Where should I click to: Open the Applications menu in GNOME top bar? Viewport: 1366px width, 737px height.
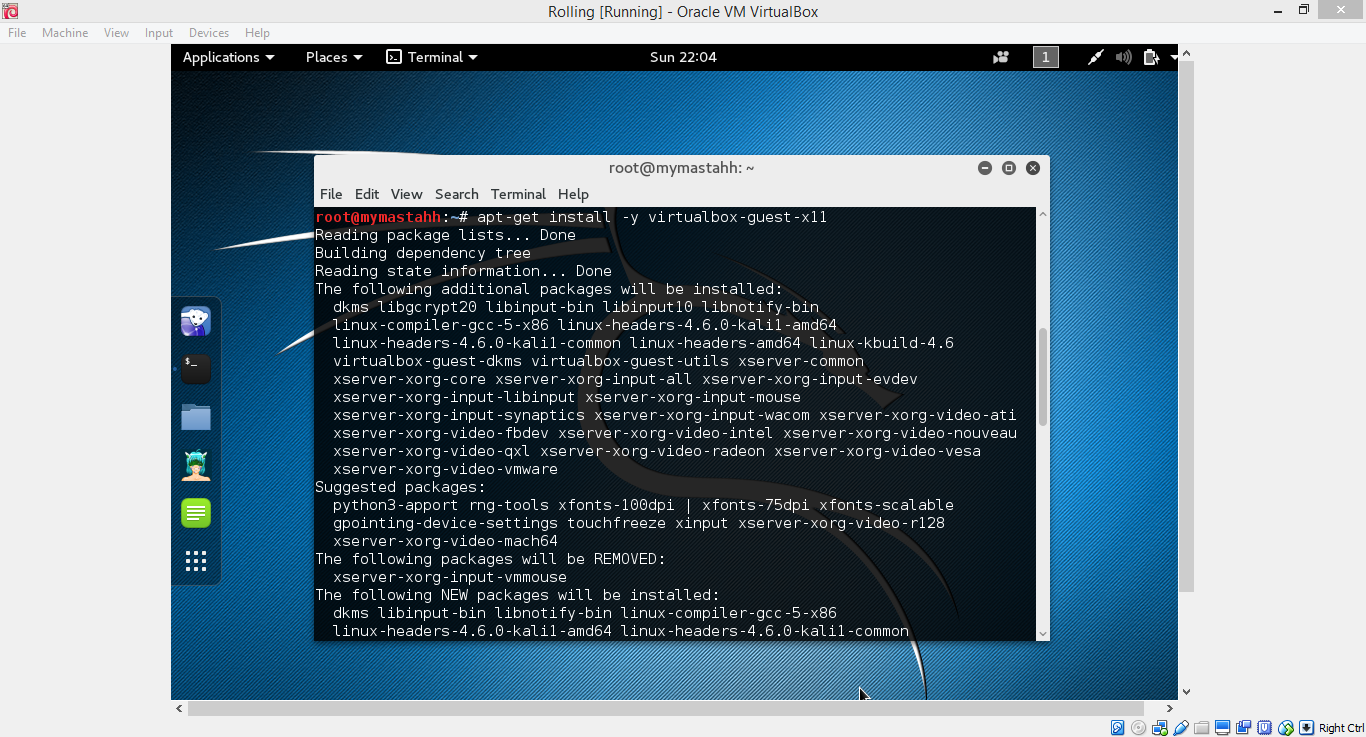tap(228, 57)
